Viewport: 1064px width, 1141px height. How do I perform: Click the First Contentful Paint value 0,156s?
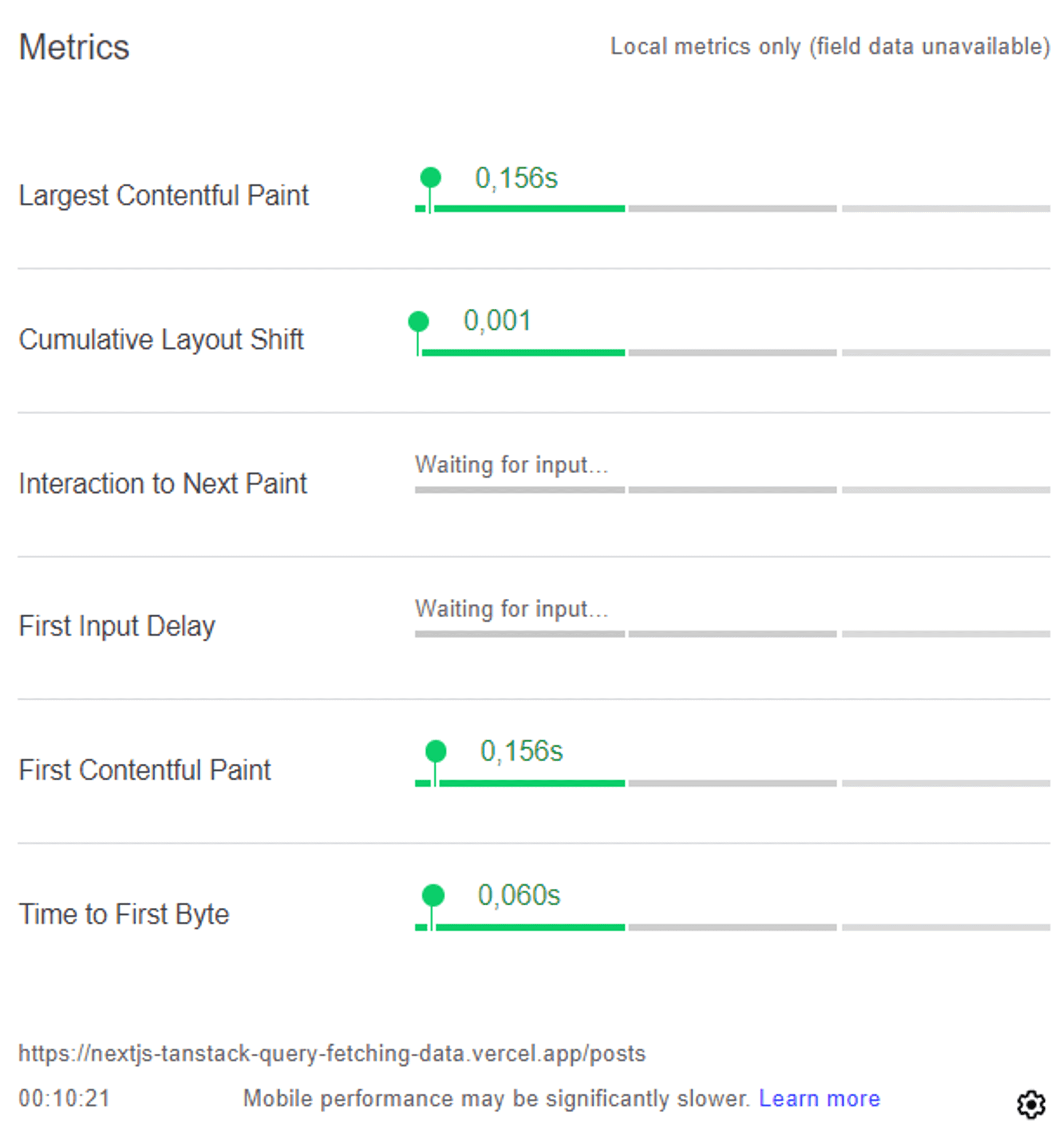[x=521, y=751]
